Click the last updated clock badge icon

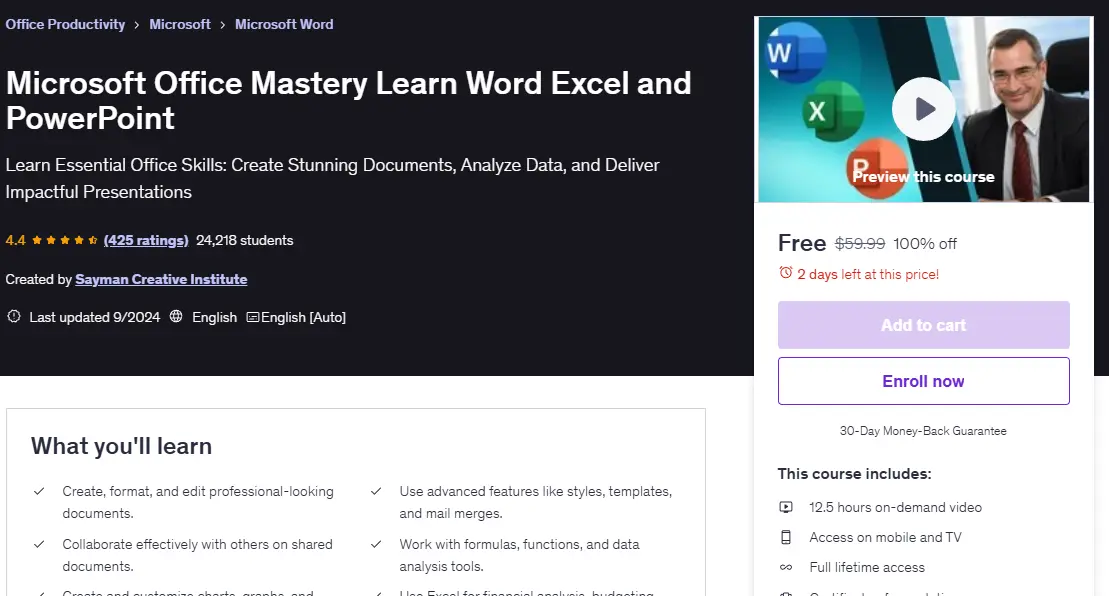(13, 317)
